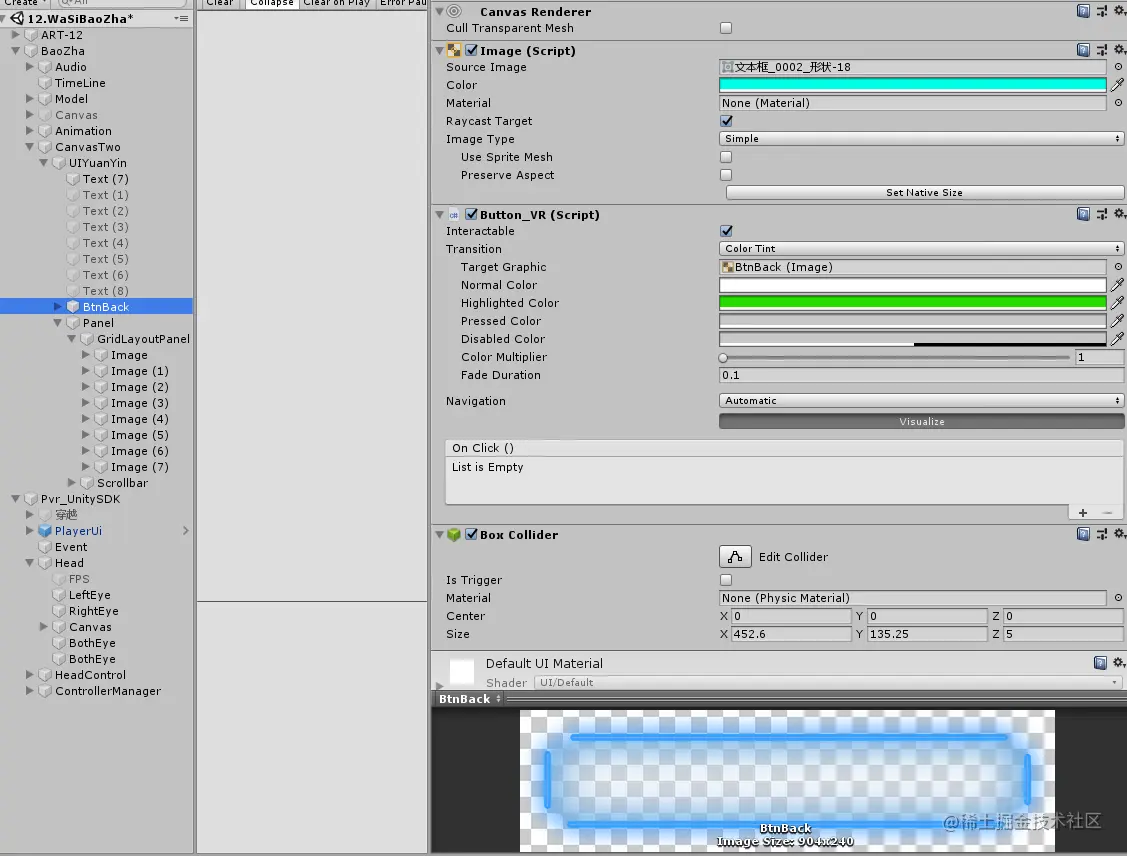Add On Click event with plus
The height and width of the screenshot is (856, 1127).
click(1083, 512)
